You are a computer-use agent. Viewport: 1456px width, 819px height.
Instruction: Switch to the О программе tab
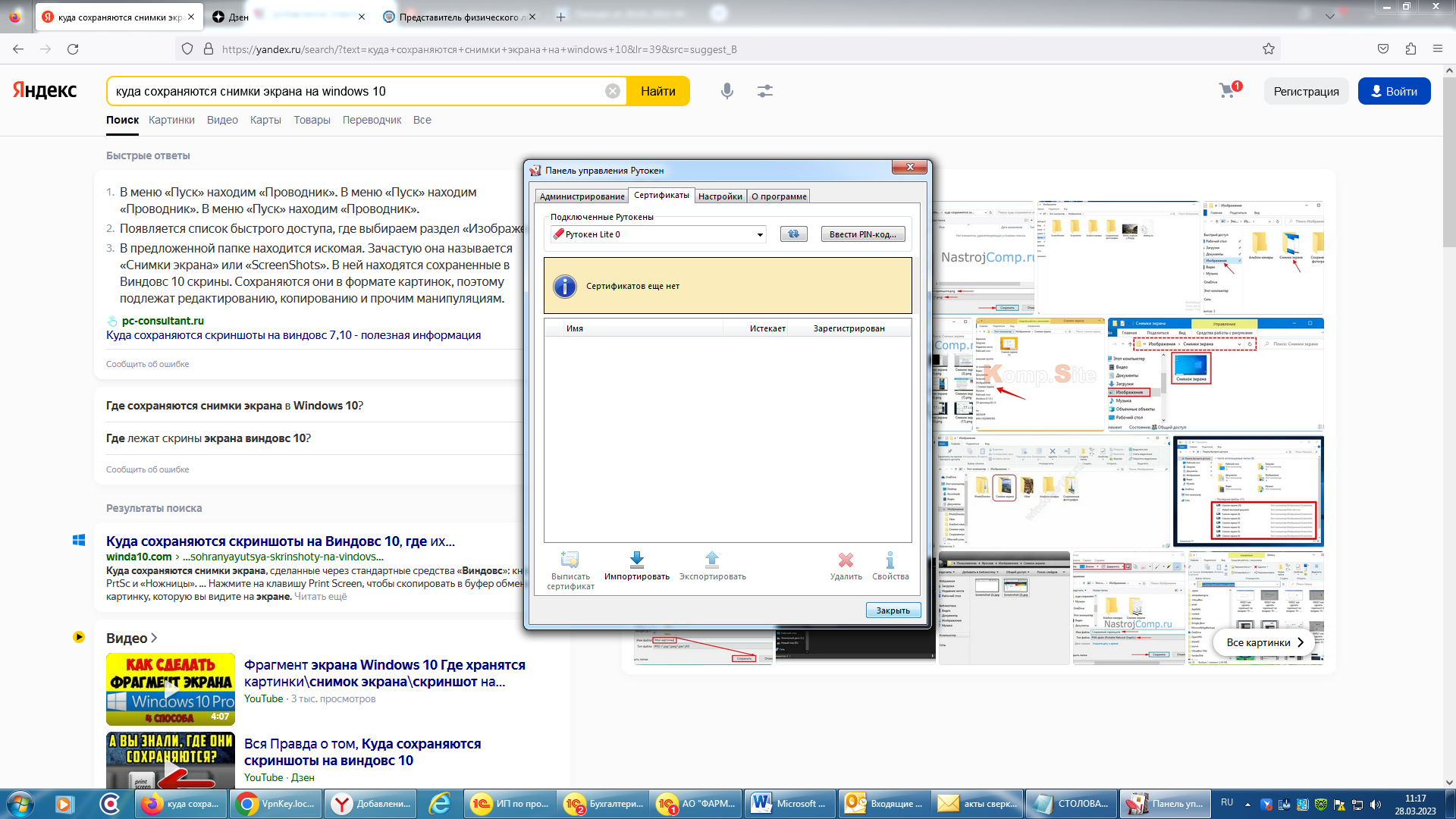(x=779, y=196)
